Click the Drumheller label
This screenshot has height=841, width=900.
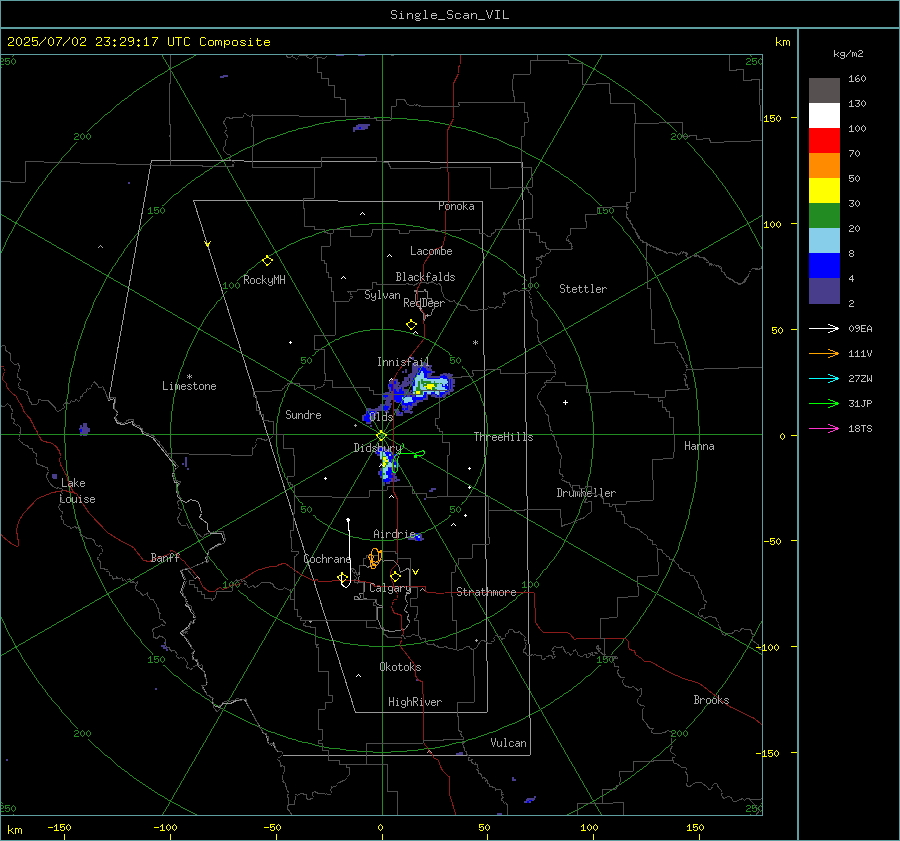(x=586, y=493)
